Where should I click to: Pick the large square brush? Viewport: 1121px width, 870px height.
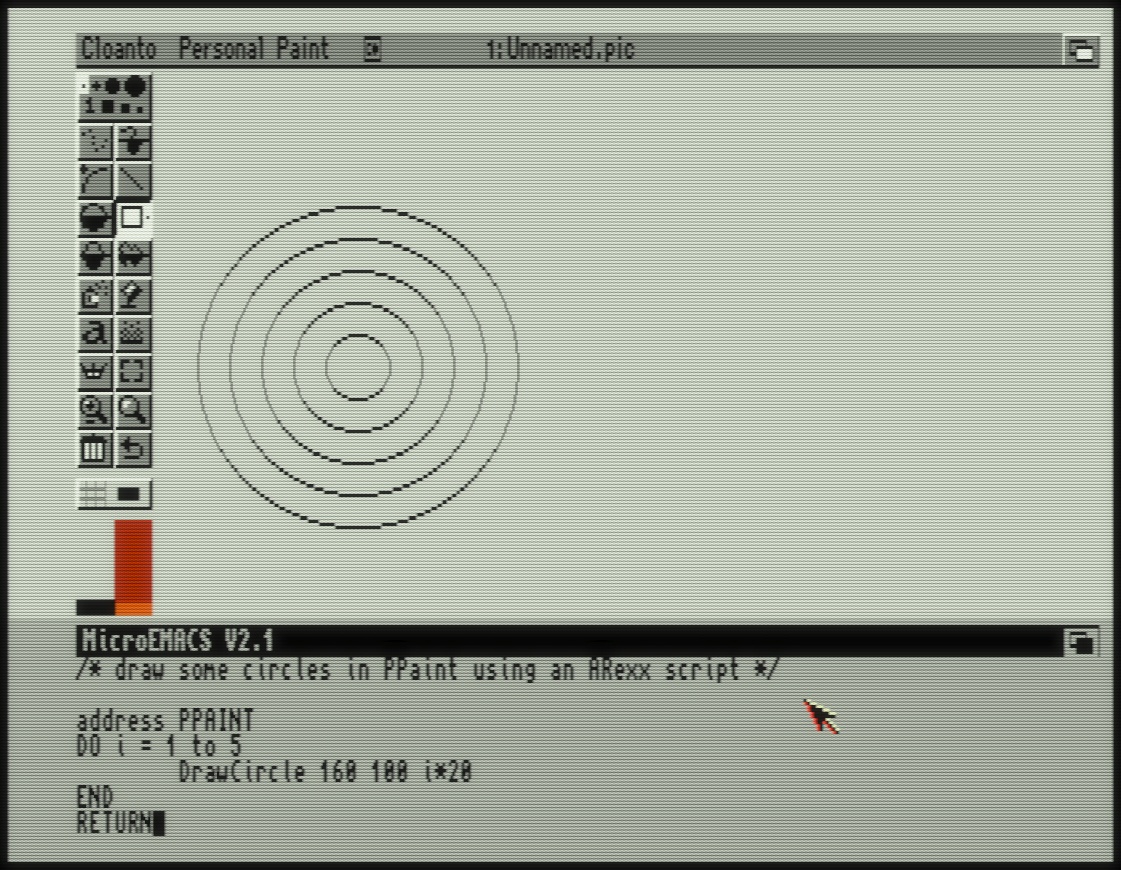107,107
